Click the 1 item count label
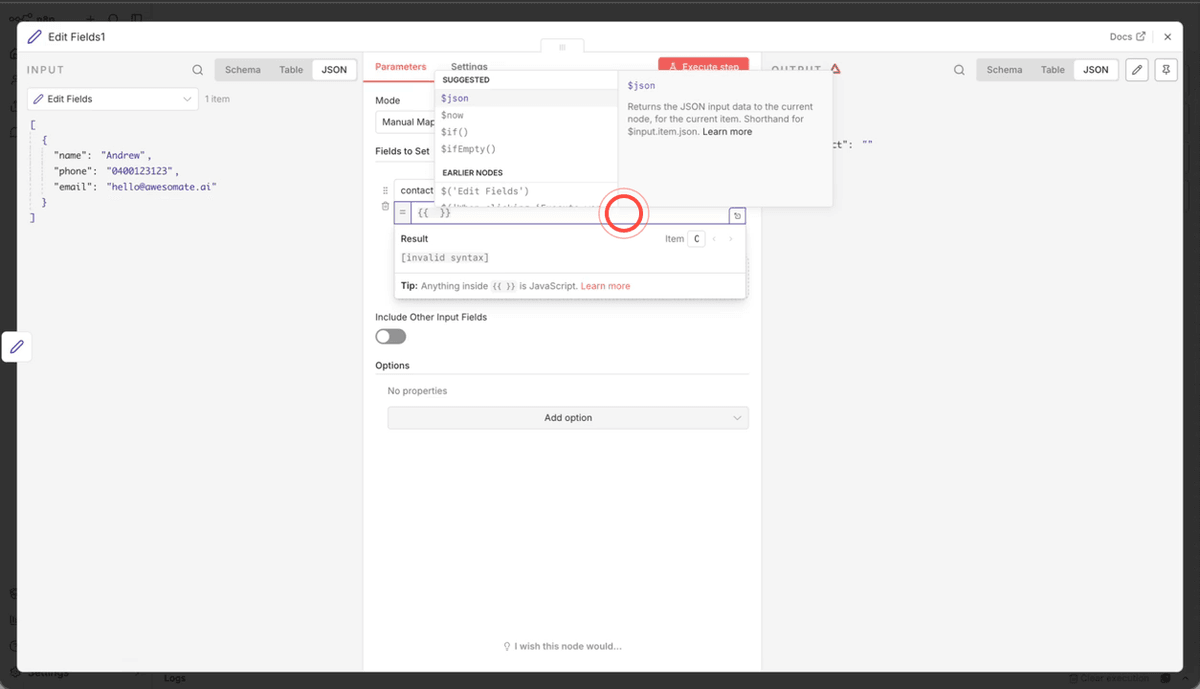The height and width of the screenshot is (689, 1200). (x=217, y=99)
